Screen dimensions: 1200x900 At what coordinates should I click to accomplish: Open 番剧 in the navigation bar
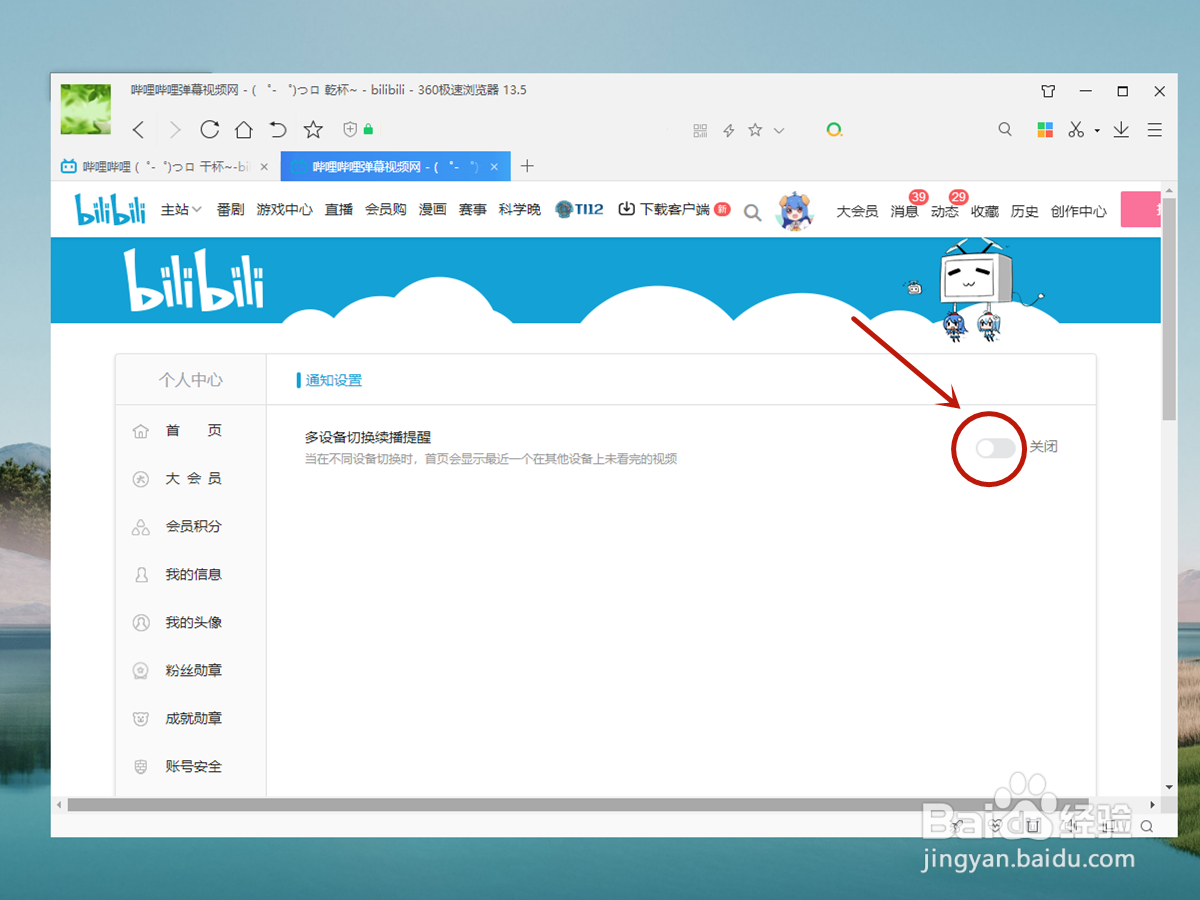[x=230, y=210]
